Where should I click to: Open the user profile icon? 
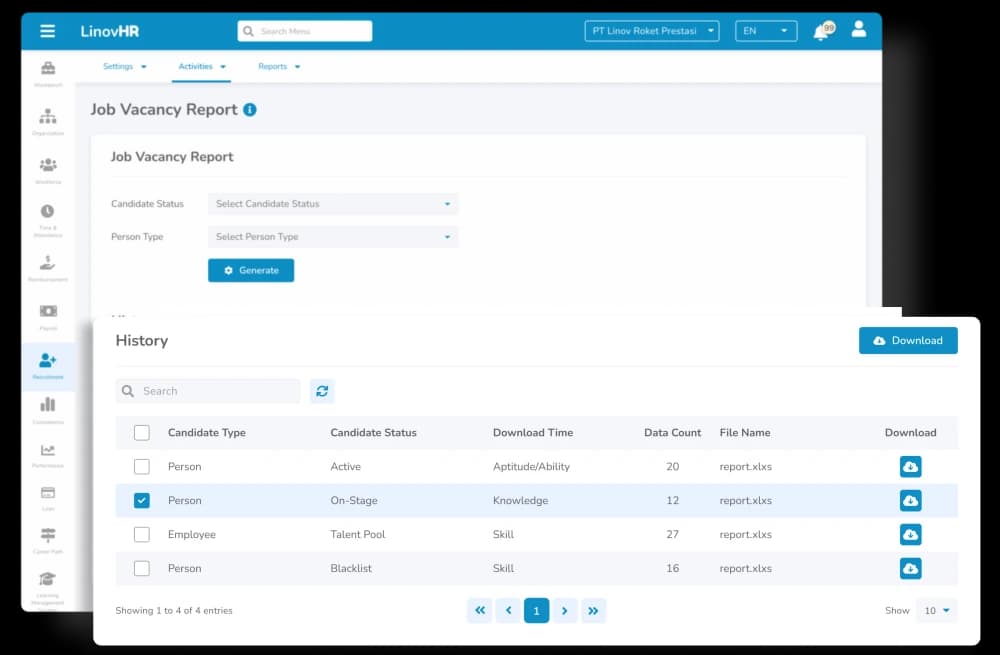858,29
